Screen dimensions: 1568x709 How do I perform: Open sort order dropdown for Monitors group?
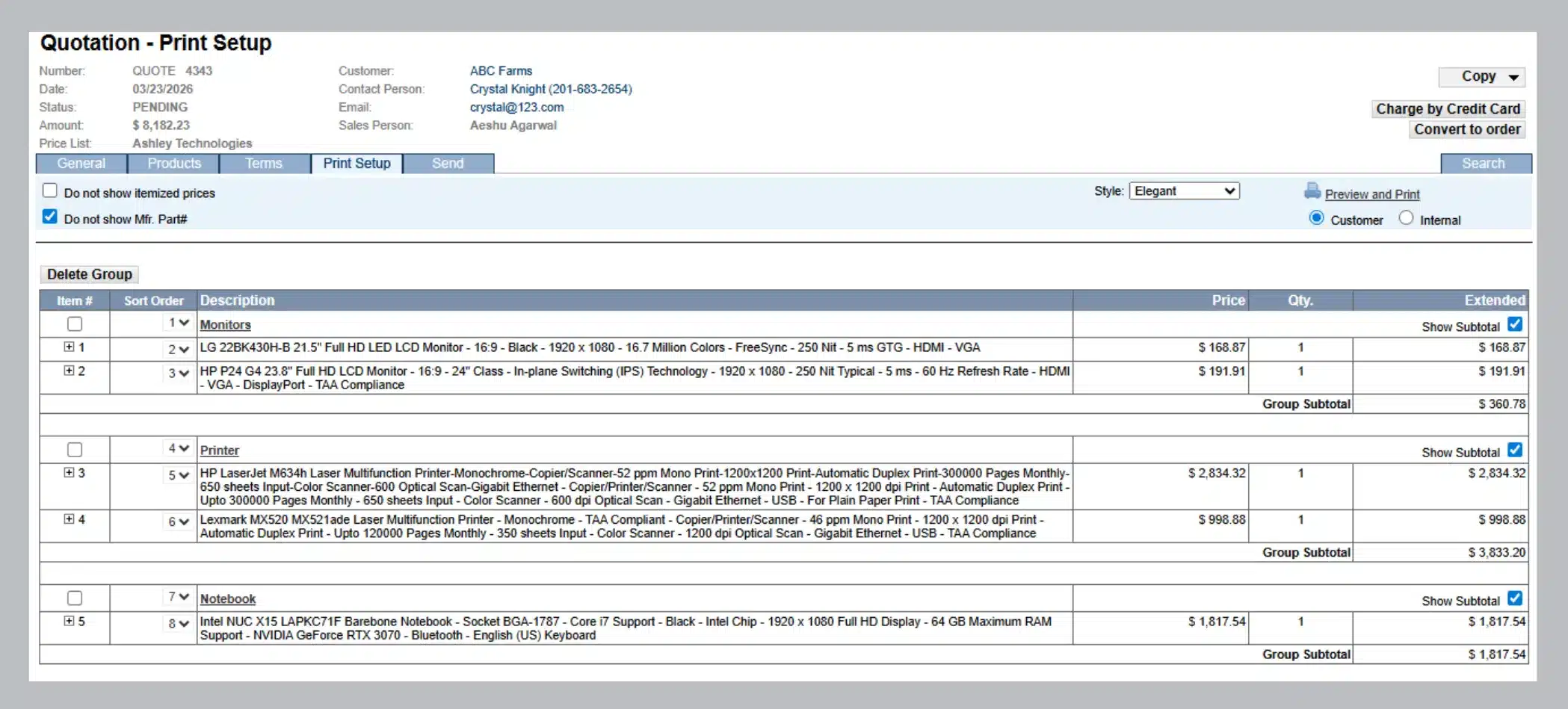click(178, 323)
